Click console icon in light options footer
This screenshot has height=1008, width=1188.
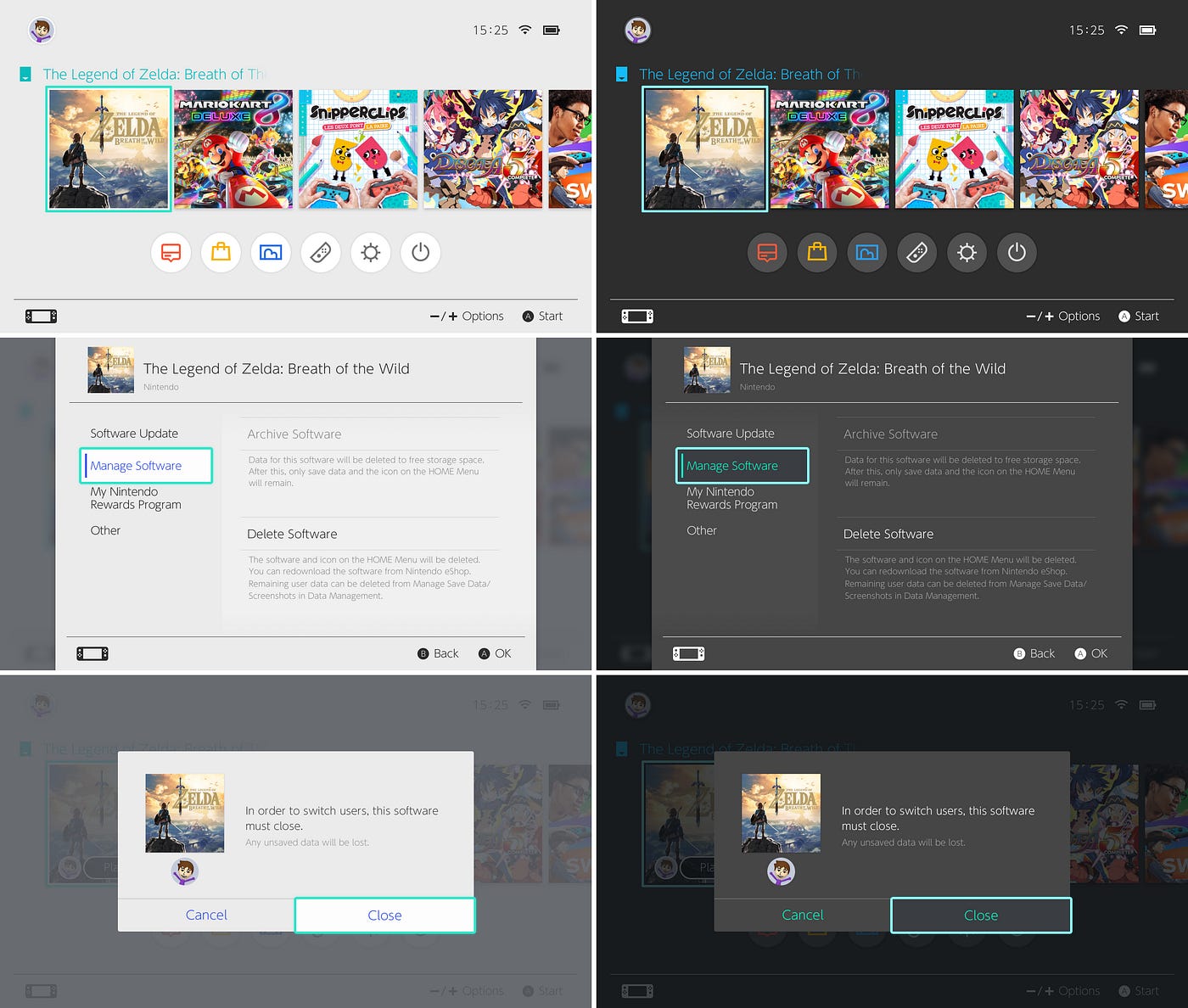pos(92,653)
